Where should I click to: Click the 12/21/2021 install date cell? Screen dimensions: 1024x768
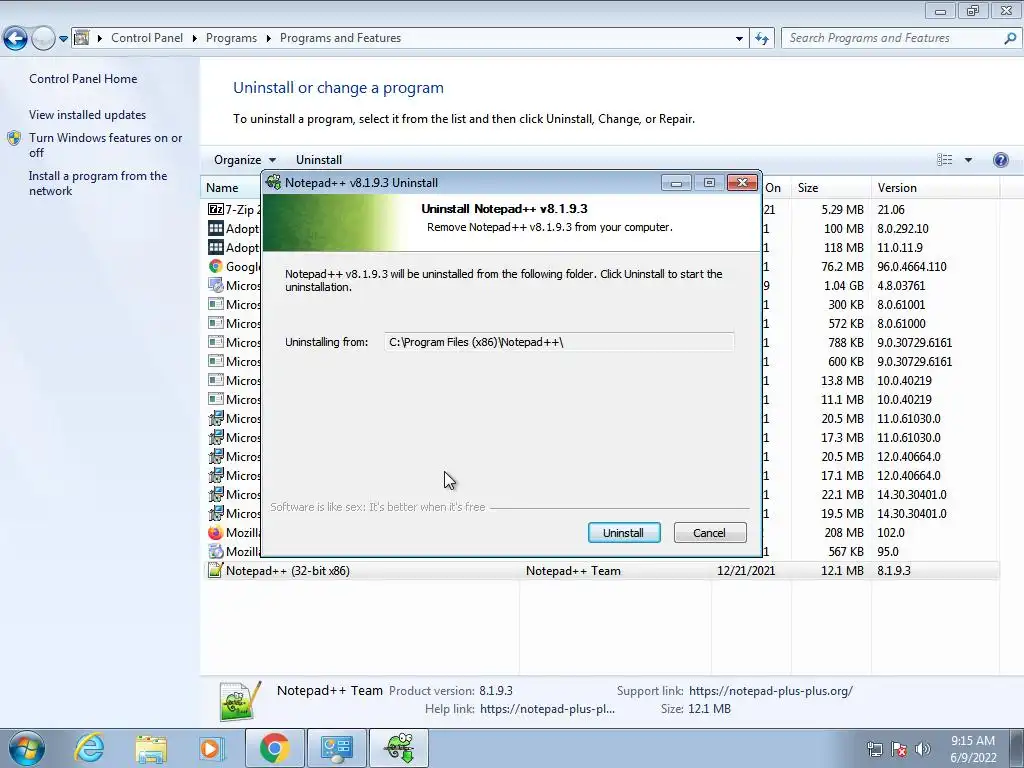coord(746,571)
